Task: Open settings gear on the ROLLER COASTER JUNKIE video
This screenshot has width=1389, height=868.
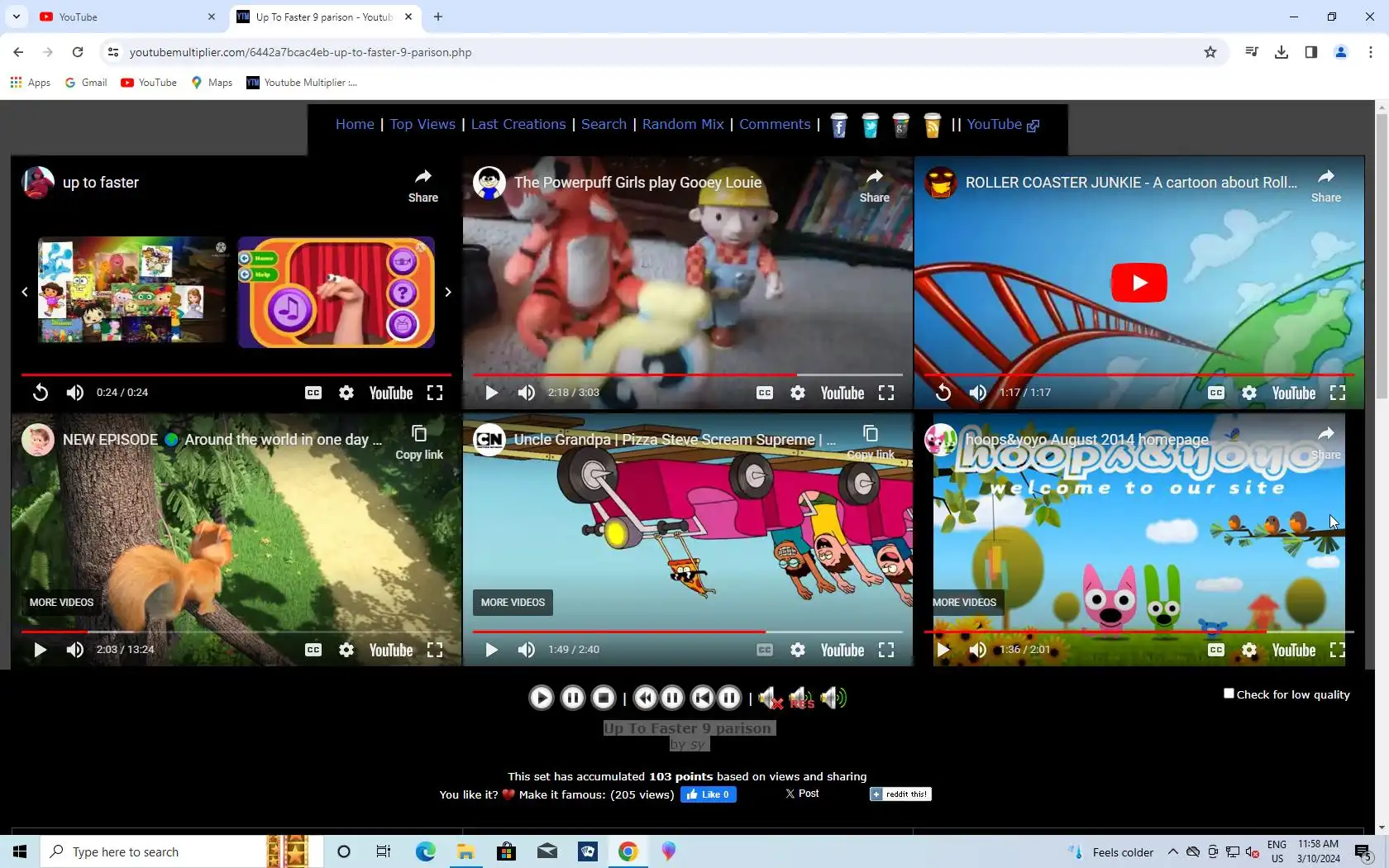Action: tap(1249, 393)
